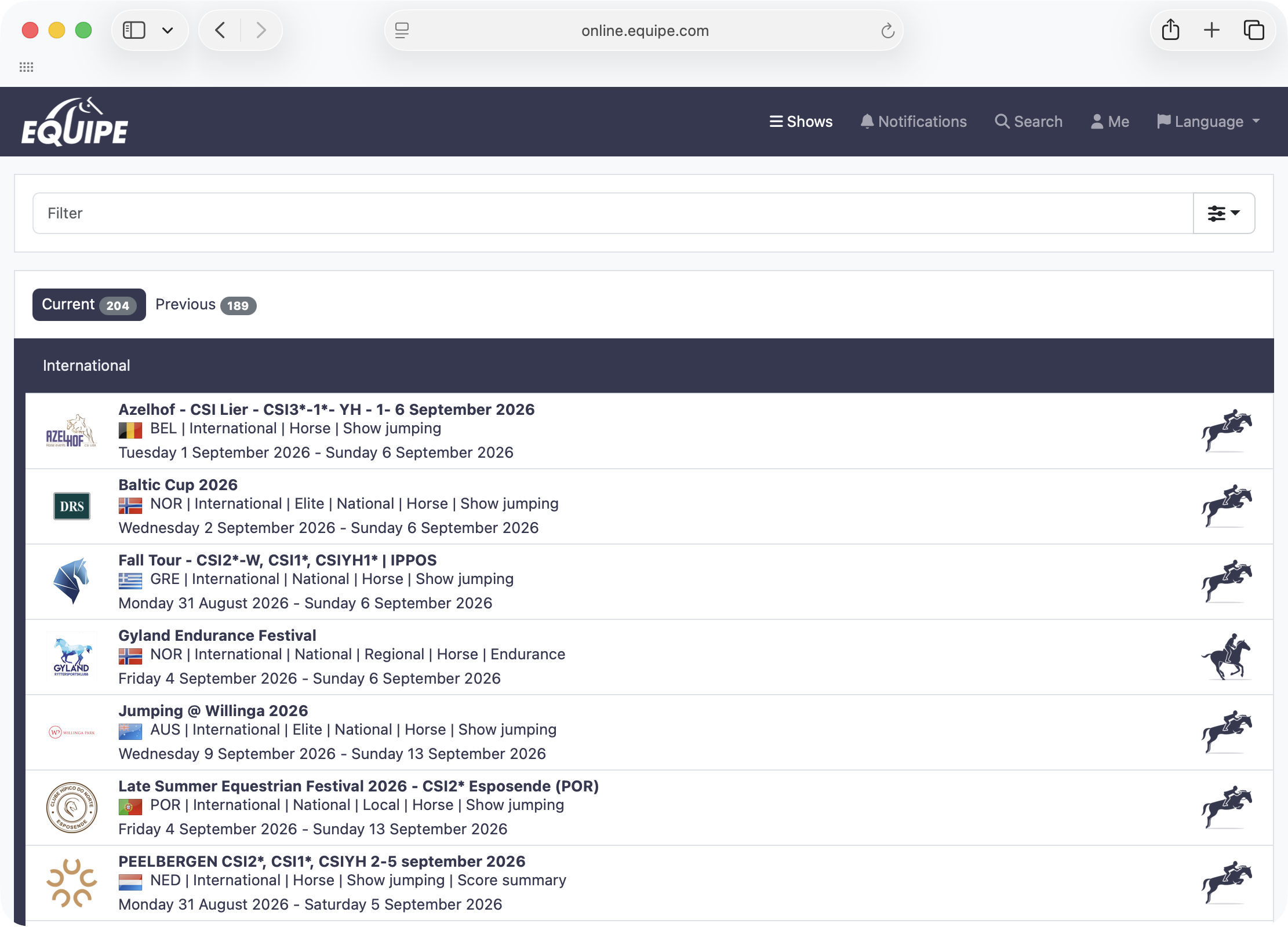This screenshot has height=927, width=1288.
Task: Click the Norway flag in Baltic Cup row
Action: (130, 505)
